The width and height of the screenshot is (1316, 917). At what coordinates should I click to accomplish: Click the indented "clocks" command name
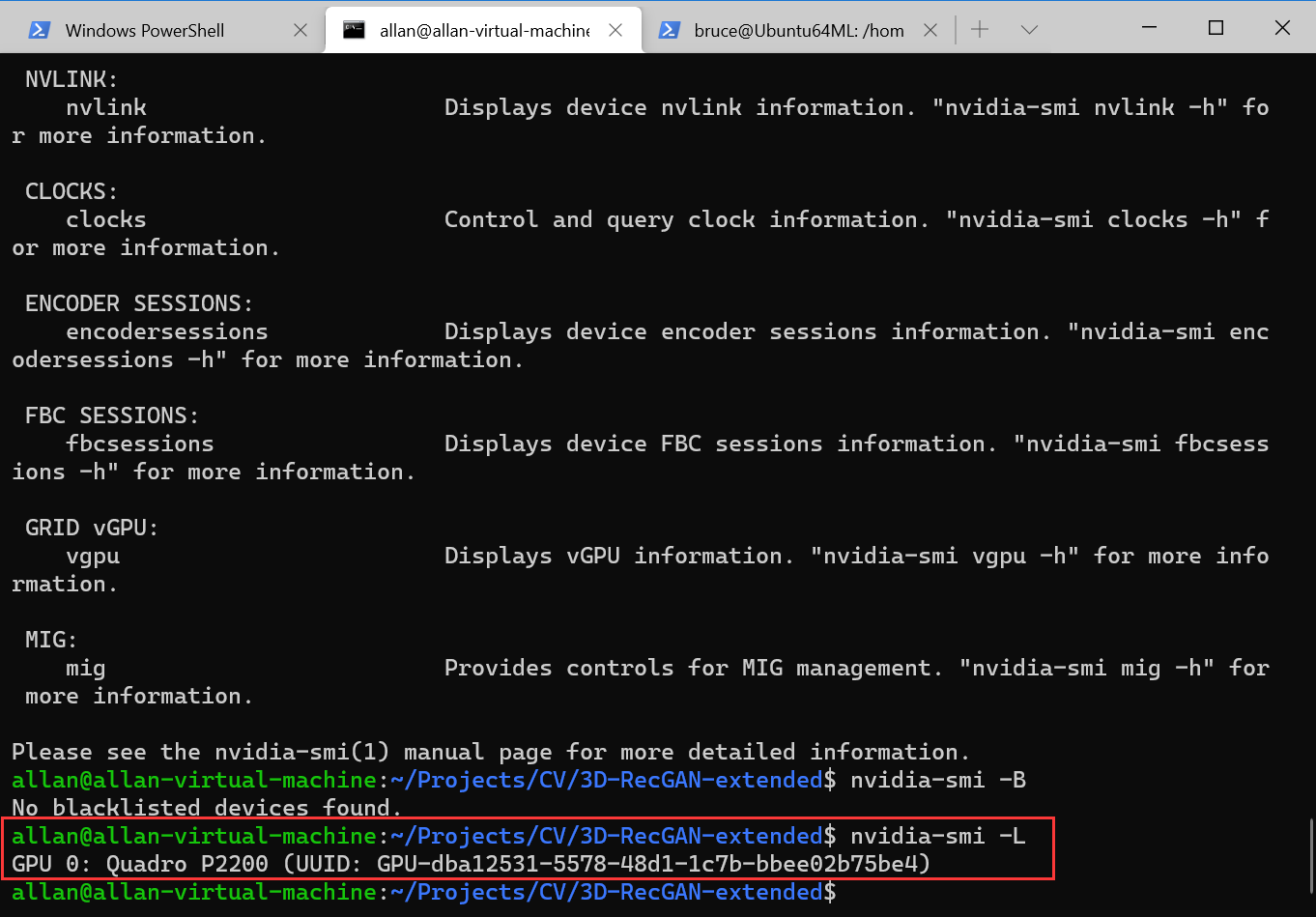[106, 219]
